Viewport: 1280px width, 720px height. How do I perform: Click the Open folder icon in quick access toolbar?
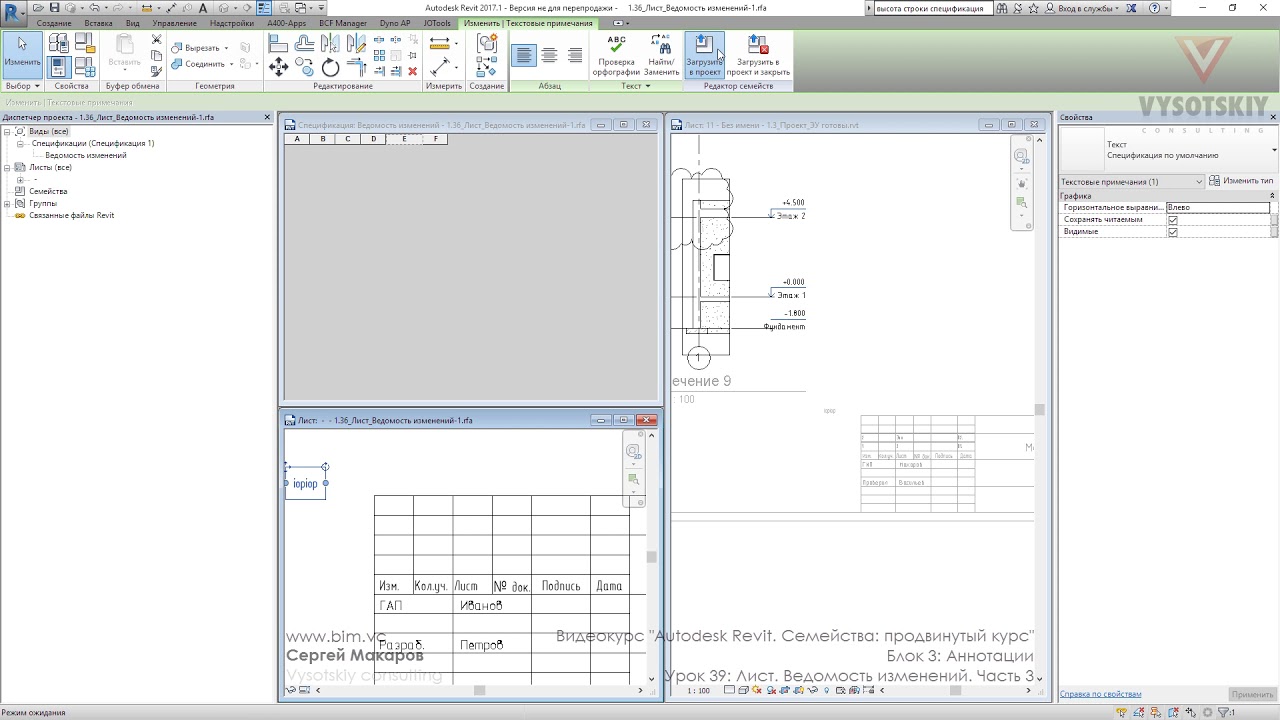39,8
